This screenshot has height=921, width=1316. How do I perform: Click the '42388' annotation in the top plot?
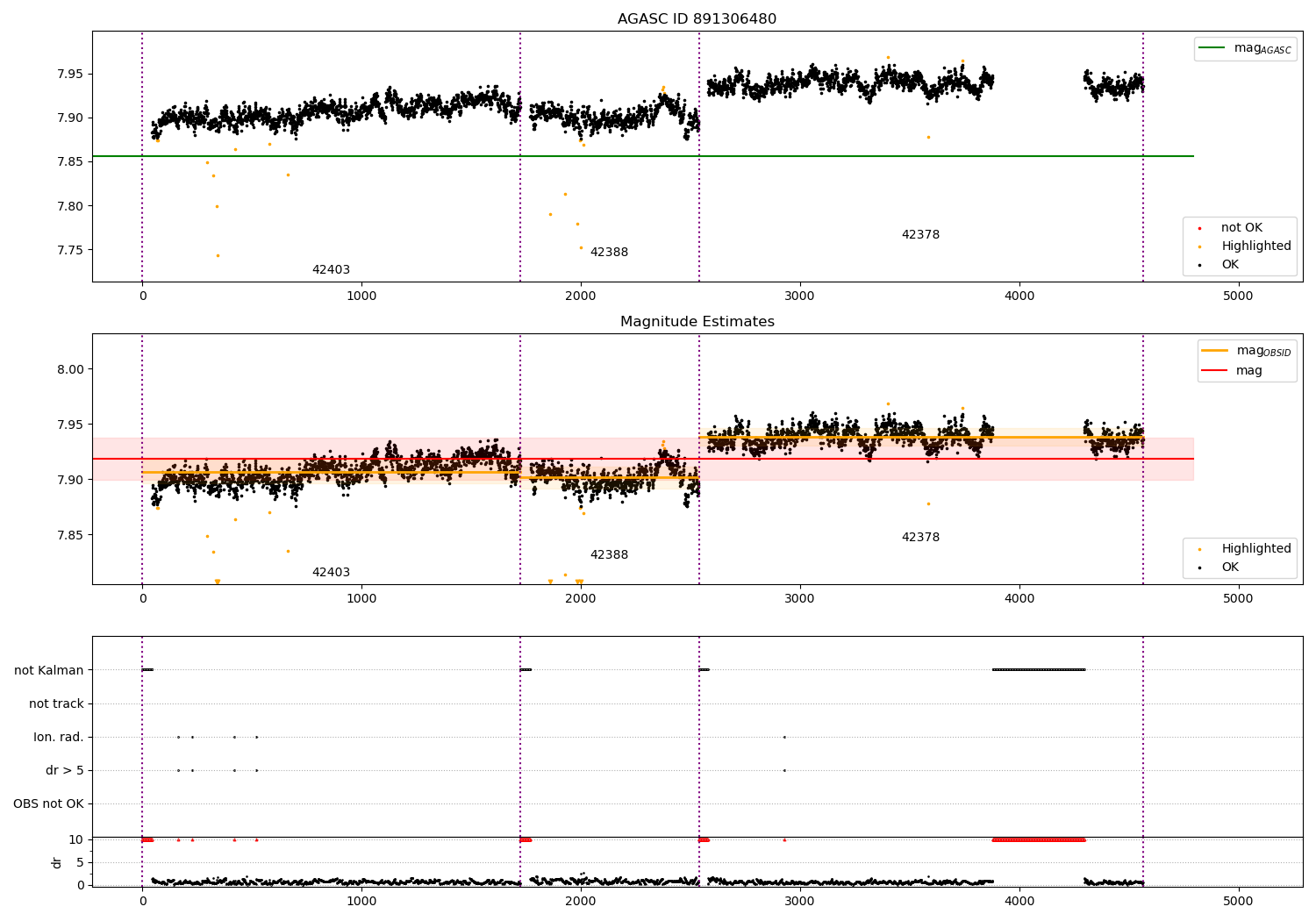tap(609, 253)
